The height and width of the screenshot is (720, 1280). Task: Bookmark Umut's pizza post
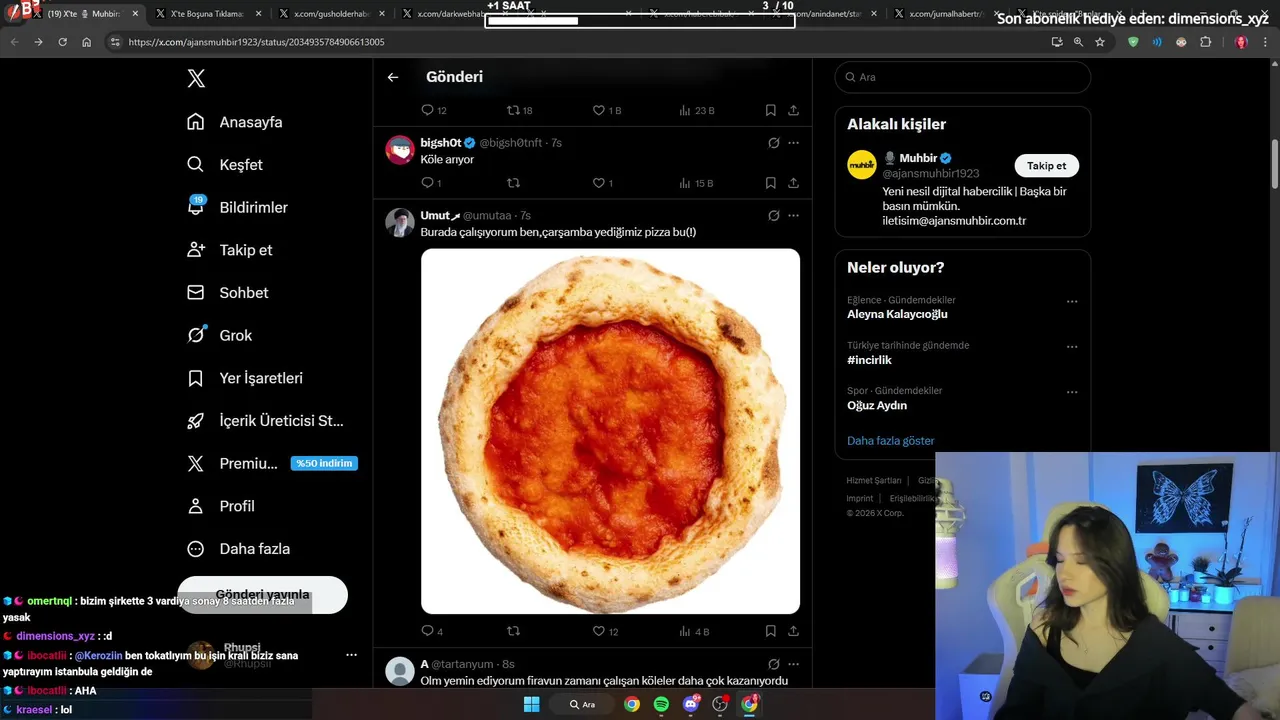pos(771,631)
